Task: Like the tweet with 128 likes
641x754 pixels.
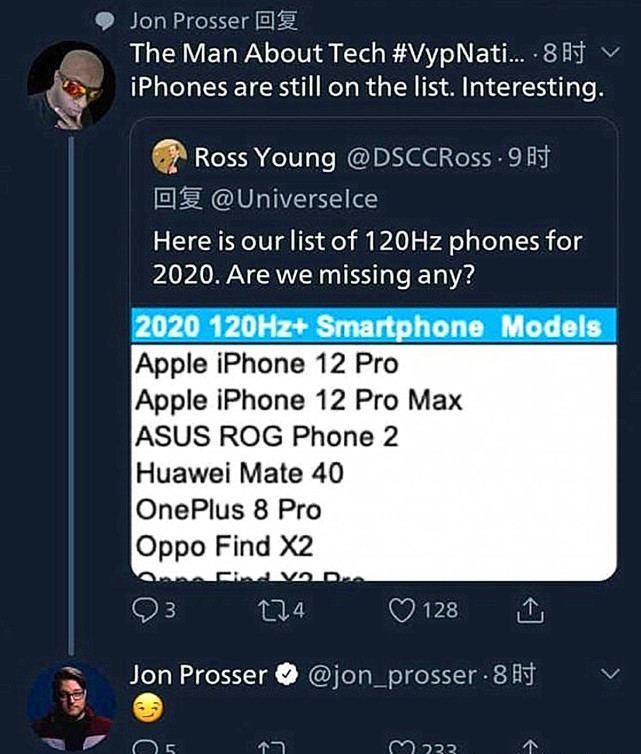Action: (401, 609)
